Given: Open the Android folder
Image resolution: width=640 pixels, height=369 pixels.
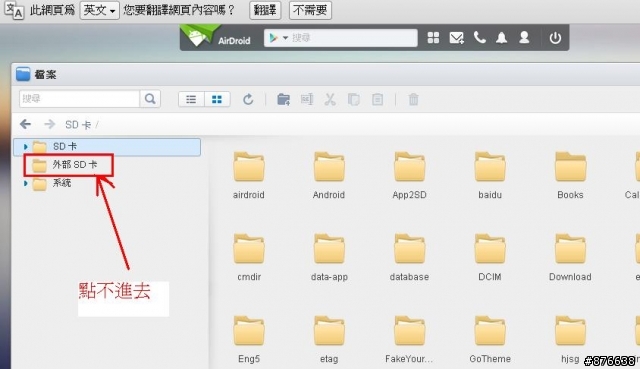Looking at the screenshot, I should click(329, 176).
